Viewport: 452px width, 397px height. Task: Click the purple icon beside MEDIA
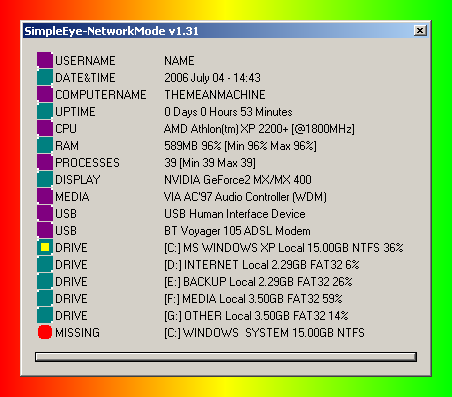click(45, 196)
